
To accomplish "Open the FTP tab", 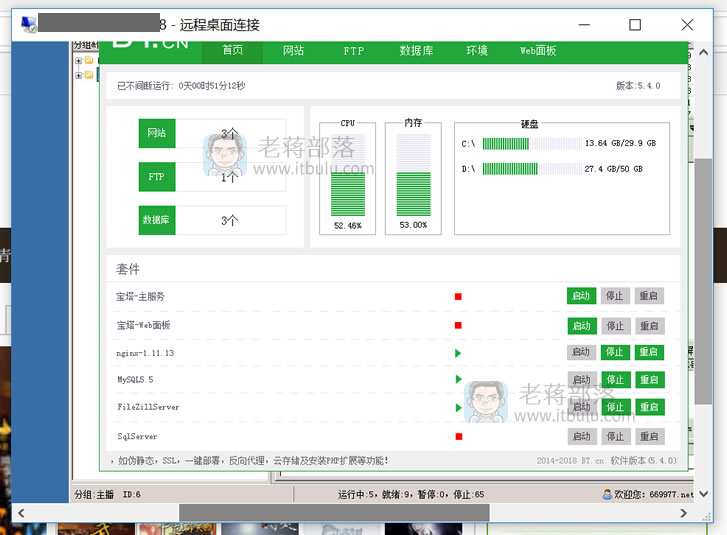I will [353, 51].
